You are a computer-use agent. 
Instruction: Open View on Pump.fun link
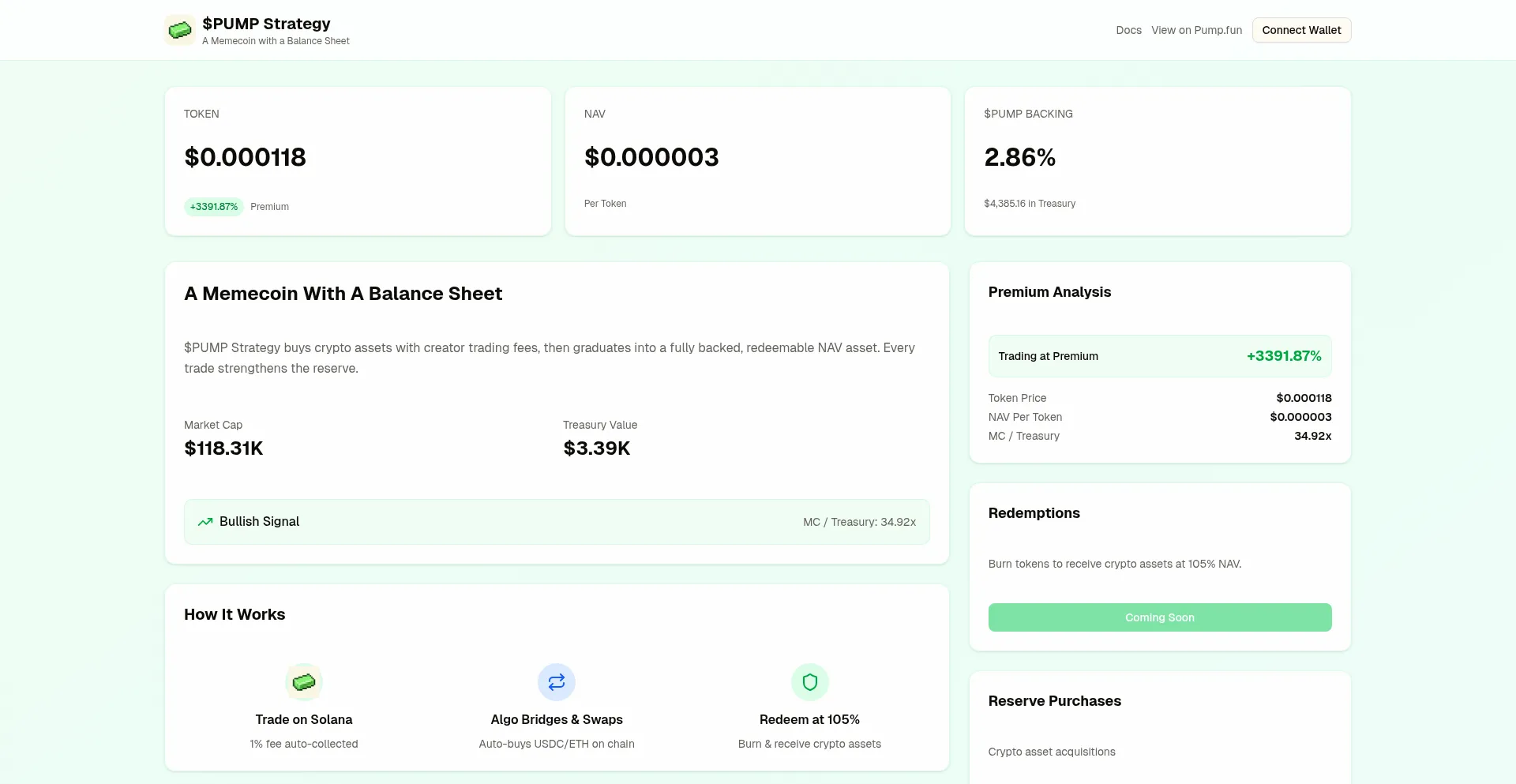coord(1196,30)
